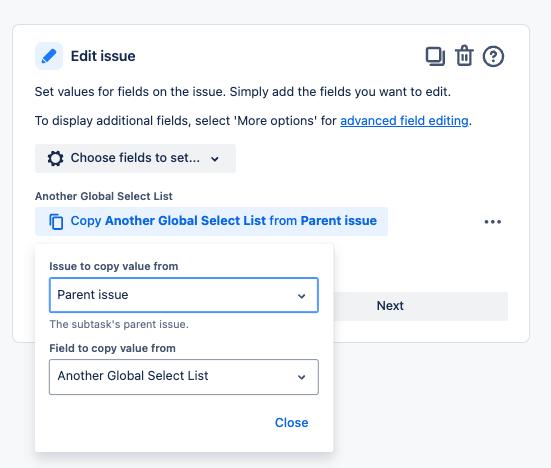Delete component using the trash icon
This screenshot has height=468, width=551.
pyautogui.click(x=464, y=56)
